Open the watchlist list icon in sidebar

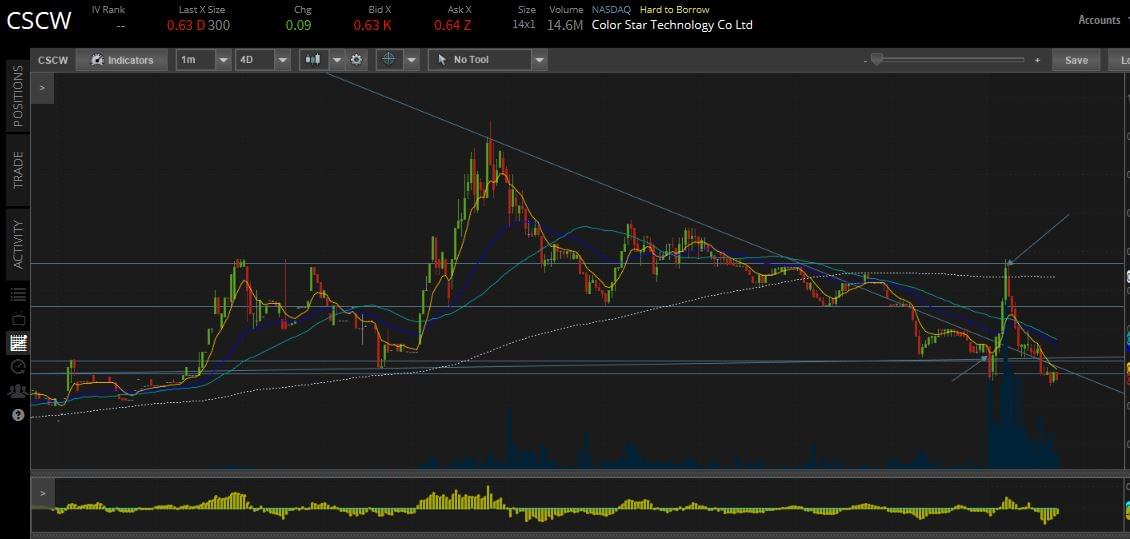[18, 294]
